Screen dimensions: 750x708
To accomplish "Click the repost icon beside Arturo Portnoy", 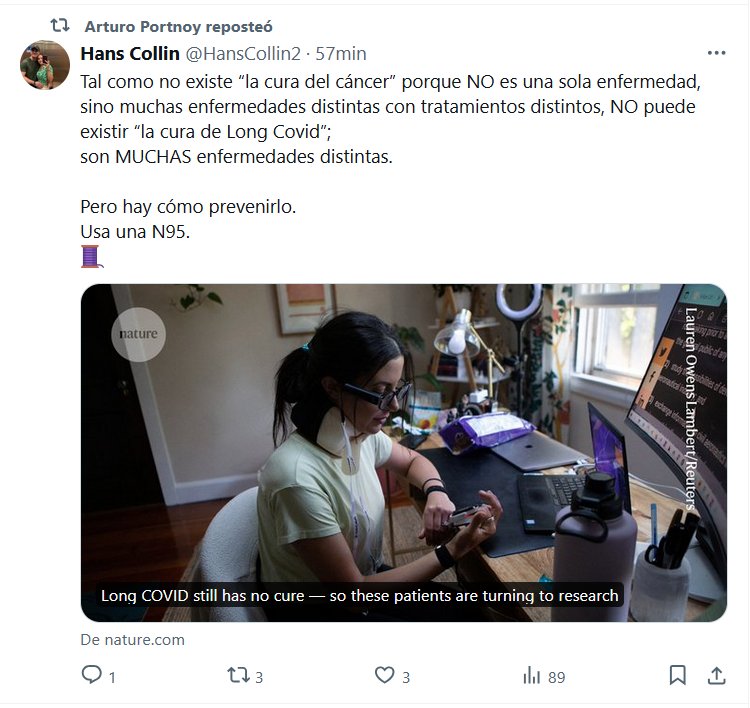I will (60, 26).
